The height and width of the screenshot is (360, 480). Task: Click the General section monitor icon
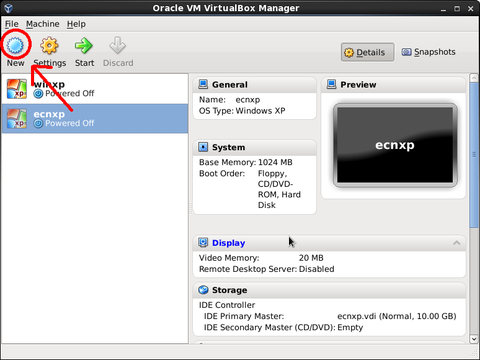tap(203, 84)
